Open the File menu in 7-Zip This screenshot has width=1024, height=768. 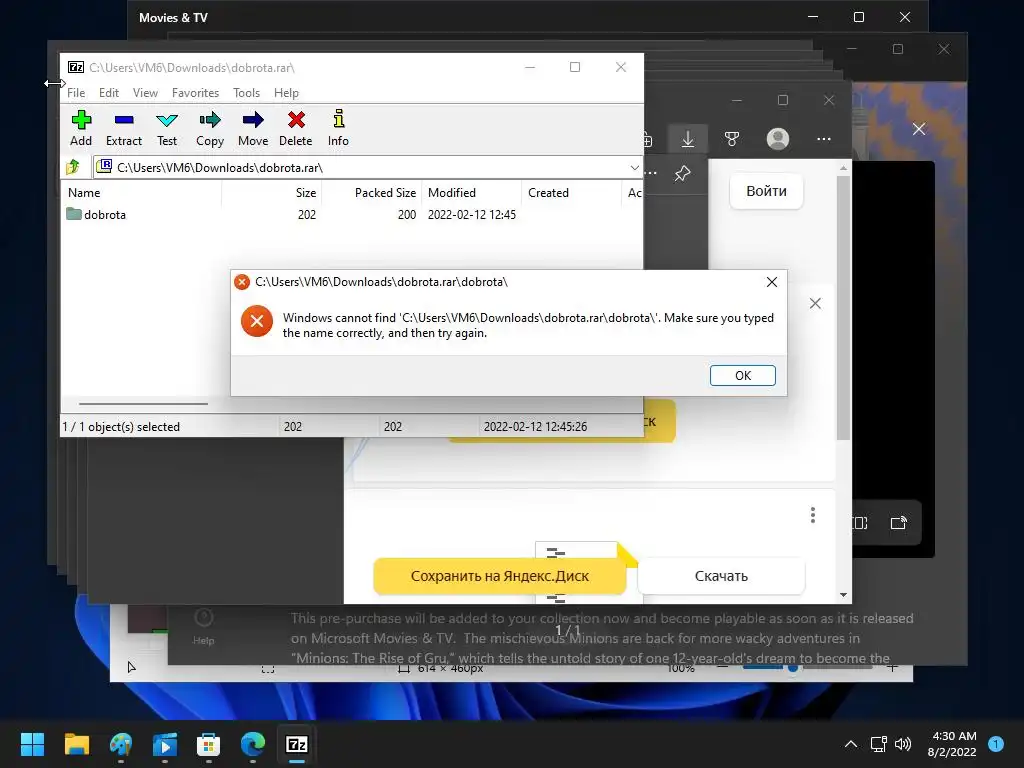(76, 93)
